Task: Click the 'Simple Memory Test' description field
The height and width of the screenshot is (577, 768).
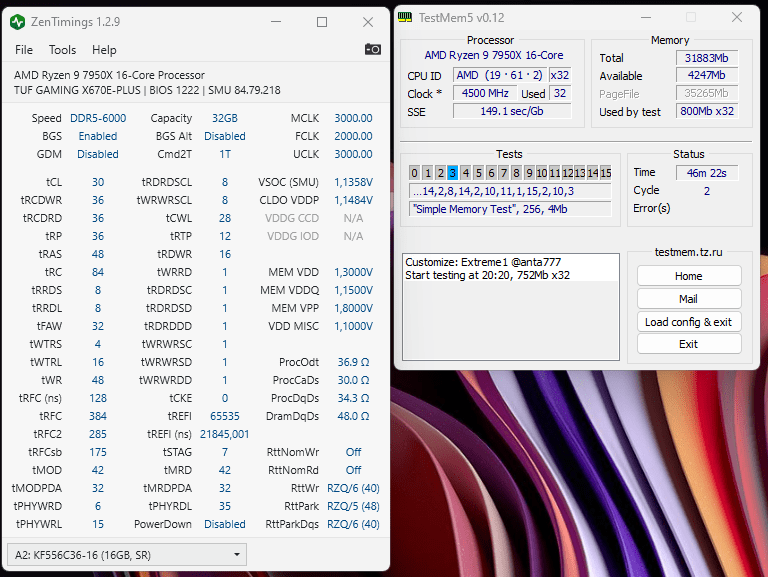Action: [510, 209]
